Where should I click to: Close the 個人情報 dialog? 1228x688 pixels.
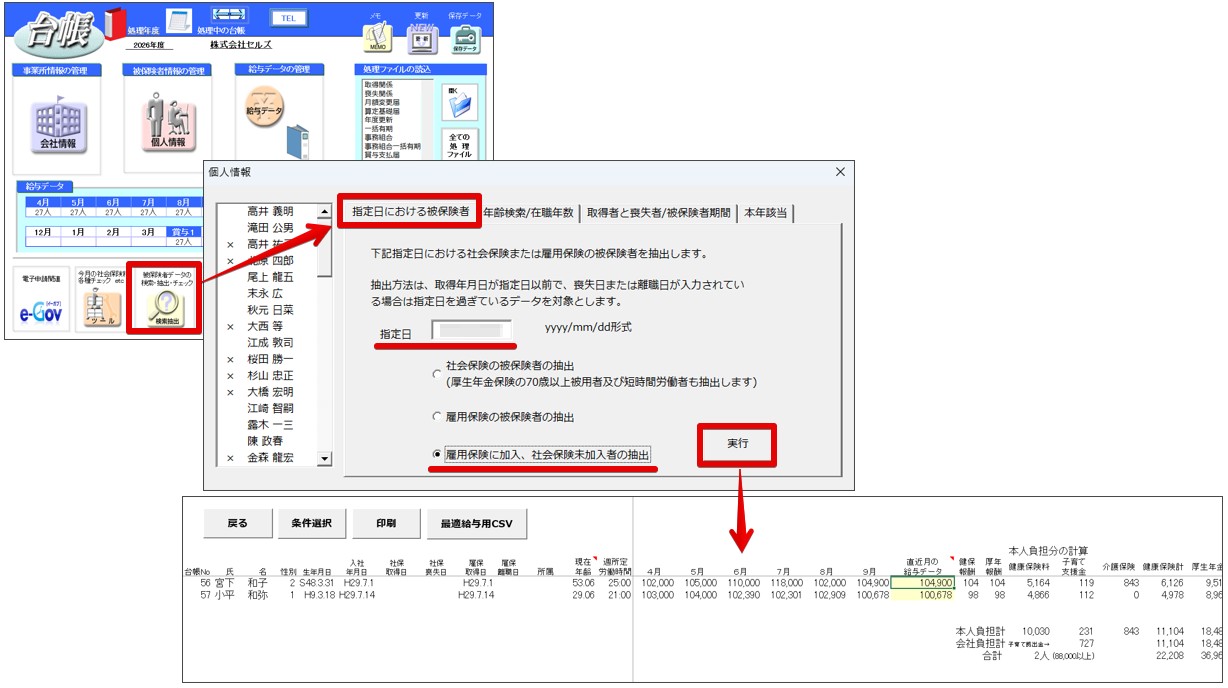point(839,172)
